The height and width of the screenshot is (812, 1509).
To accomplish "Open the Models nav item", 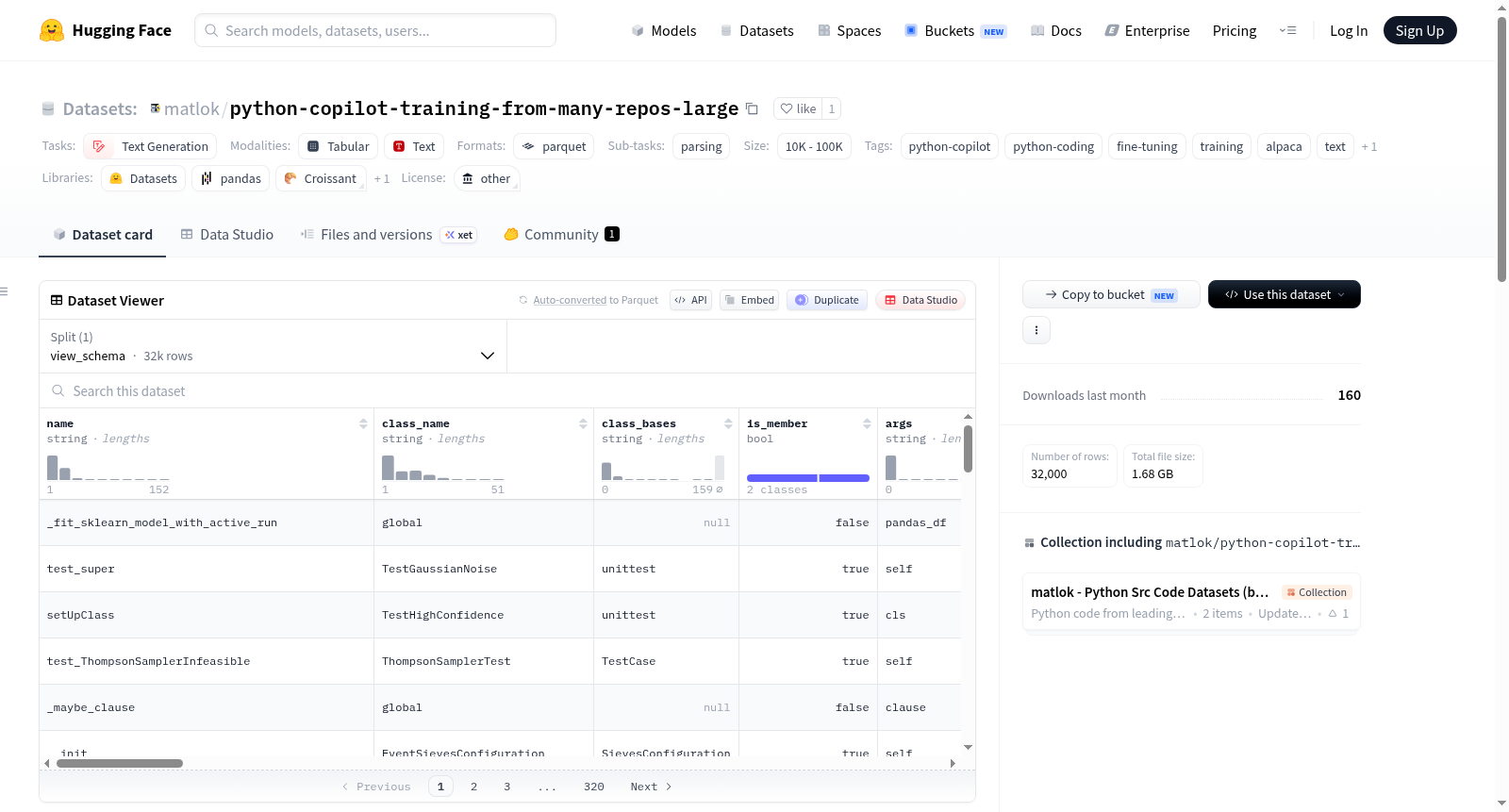I will click(x=664, y=30).
